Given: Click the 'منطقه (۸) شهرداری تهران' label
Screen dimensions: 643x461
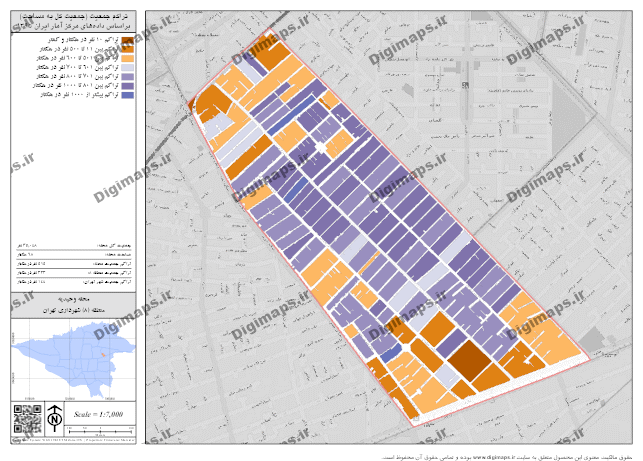Looking at the screenshot, I should [x=74, y=310].
